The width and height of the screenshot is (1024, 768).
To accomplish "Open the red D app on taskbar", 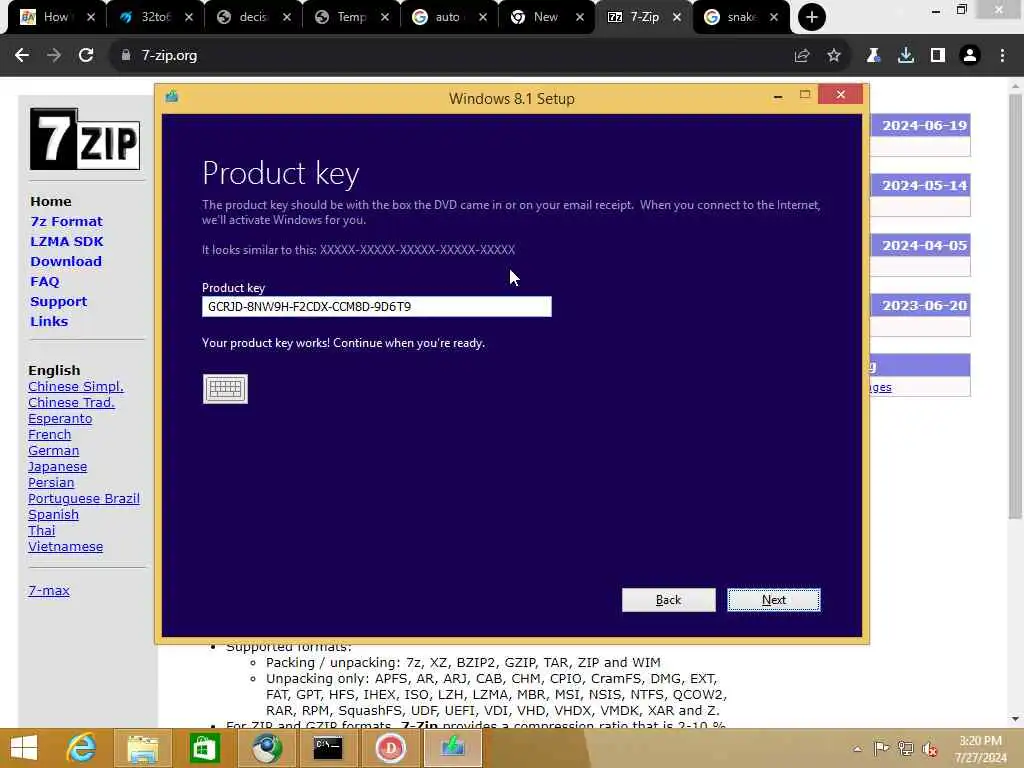I will coord(391,748).
